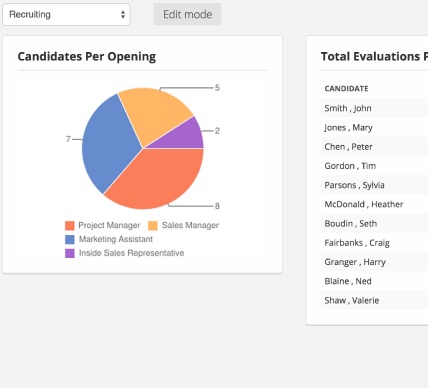Select the Fairbanks, Craig row
The height and width of the screenshot is (388, 428).
[374, 243]
